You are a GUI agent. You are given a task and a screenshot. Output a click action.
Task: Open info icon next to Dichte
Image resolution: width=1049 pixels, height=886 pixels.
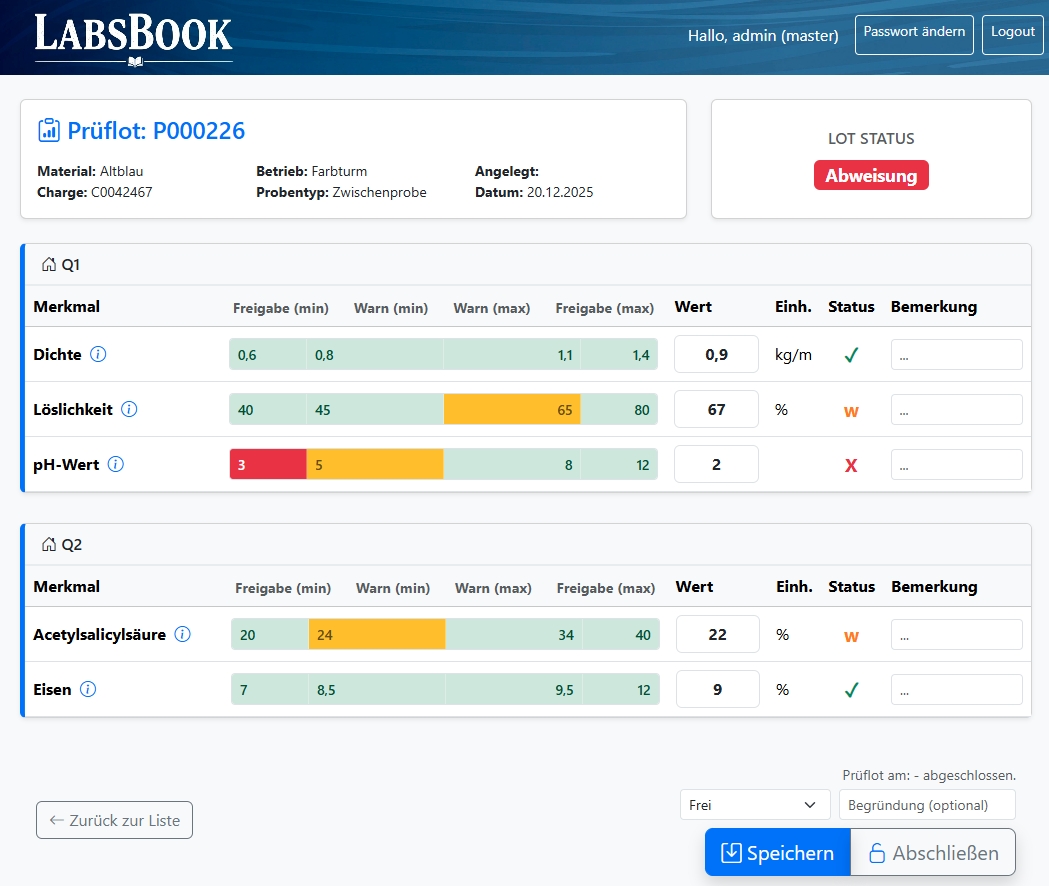pos(98,354)
